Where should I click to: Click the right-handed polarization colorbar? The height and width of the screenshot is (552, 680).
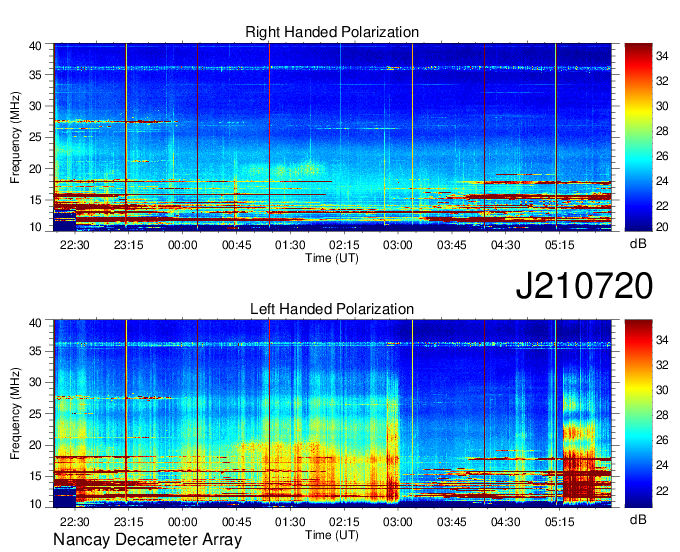[x=638, y=137]
